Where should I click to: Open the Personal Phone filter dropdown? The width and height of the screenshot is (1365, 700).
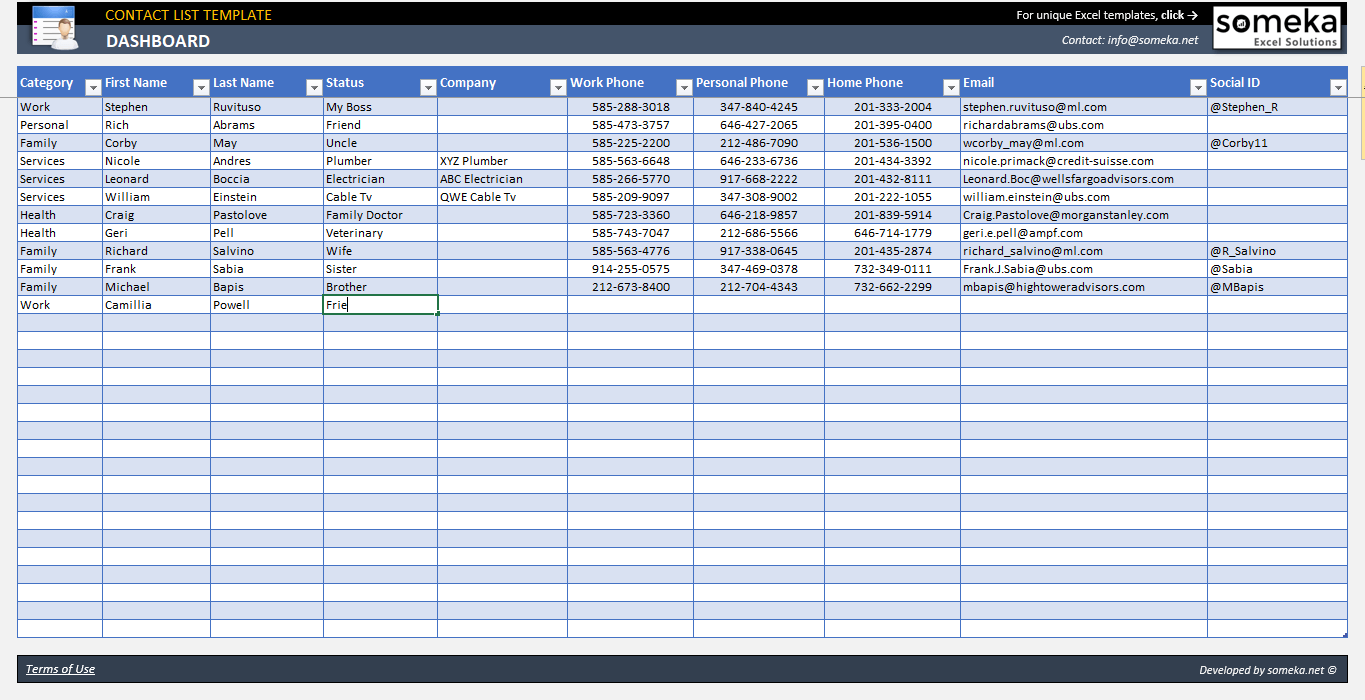click(815, 87)
